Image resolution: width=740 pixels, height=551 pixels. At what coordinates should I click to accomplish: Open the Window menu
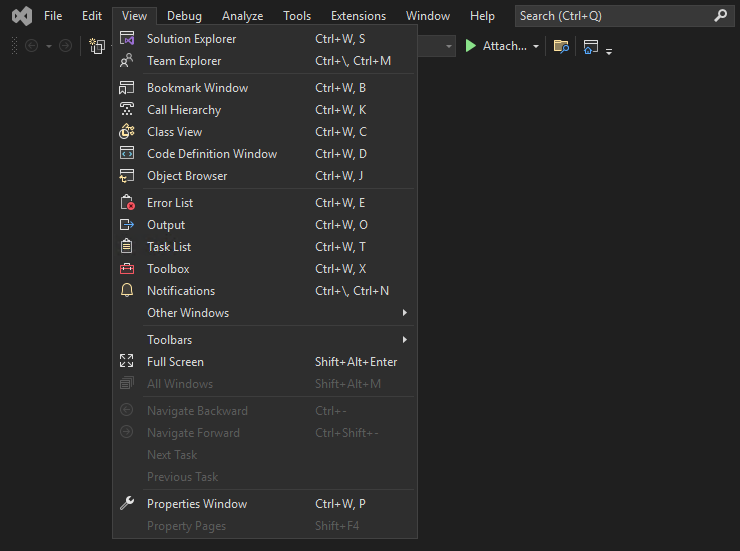click(428, 16)
